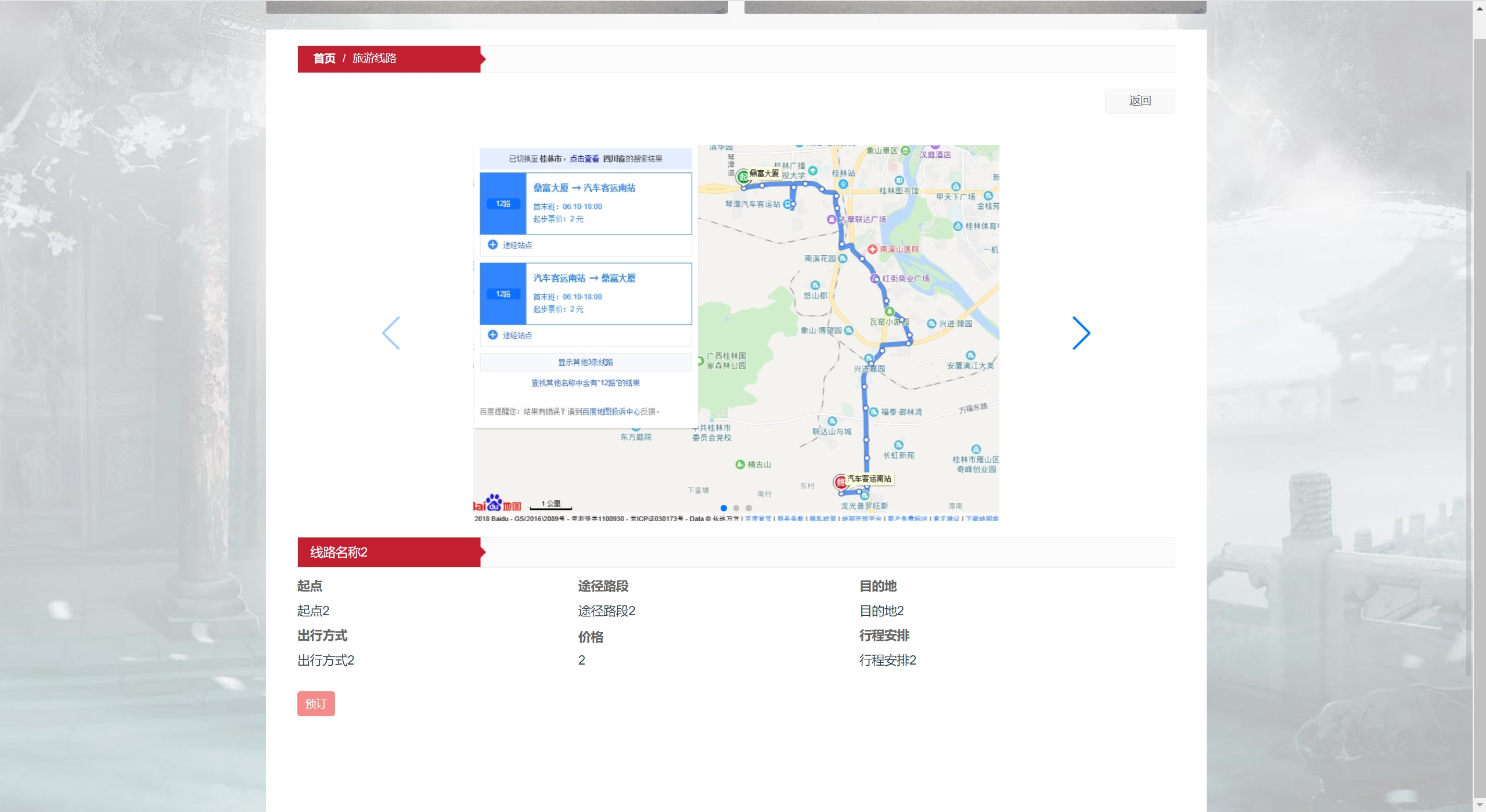Click scrollbar down arrow at bottom
This screenshot has height=812, width=1486.
[1480, 804]
